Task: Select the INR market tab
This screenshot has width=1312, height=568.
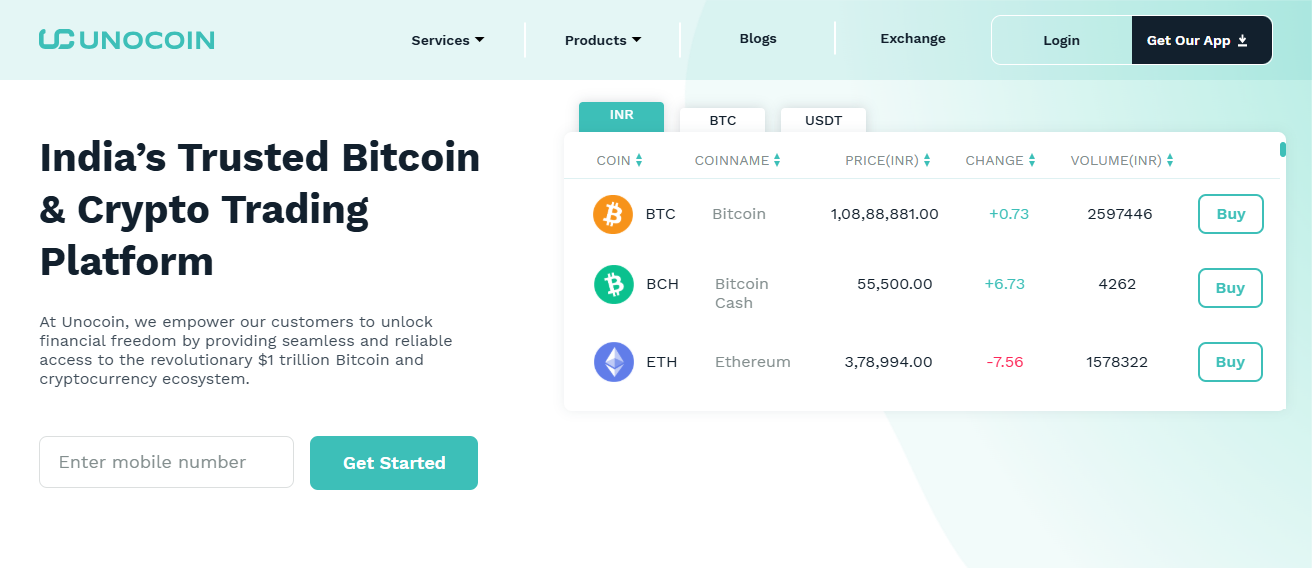Action: (621, 116)
